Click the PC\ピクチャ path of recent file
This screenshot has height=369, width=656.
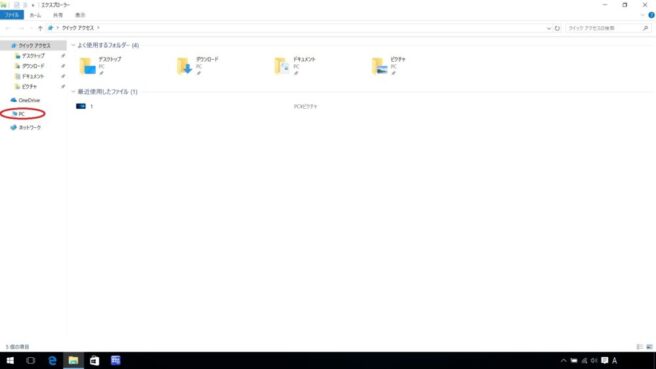pos(305,107)
